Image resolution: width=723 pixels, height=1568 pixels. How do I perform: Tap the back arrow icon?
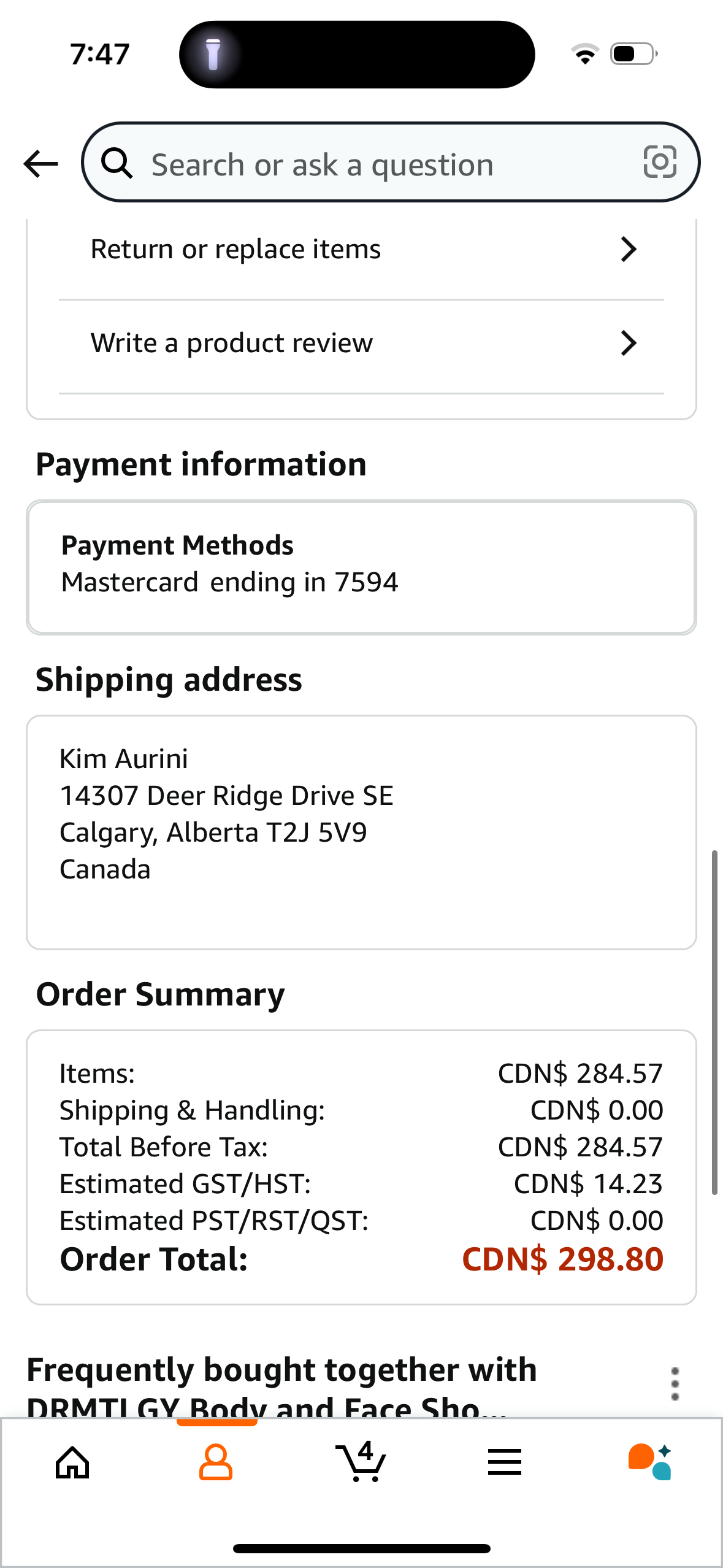tap(40, 164)
